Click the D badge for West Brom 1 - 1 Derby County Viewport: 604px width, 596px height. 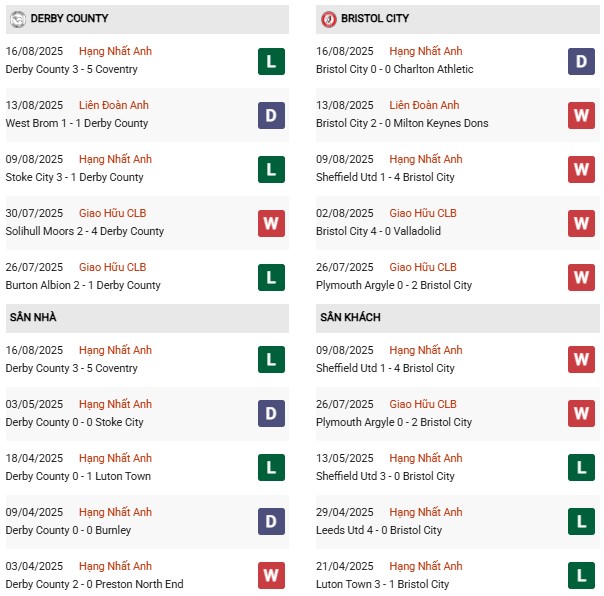271,115
